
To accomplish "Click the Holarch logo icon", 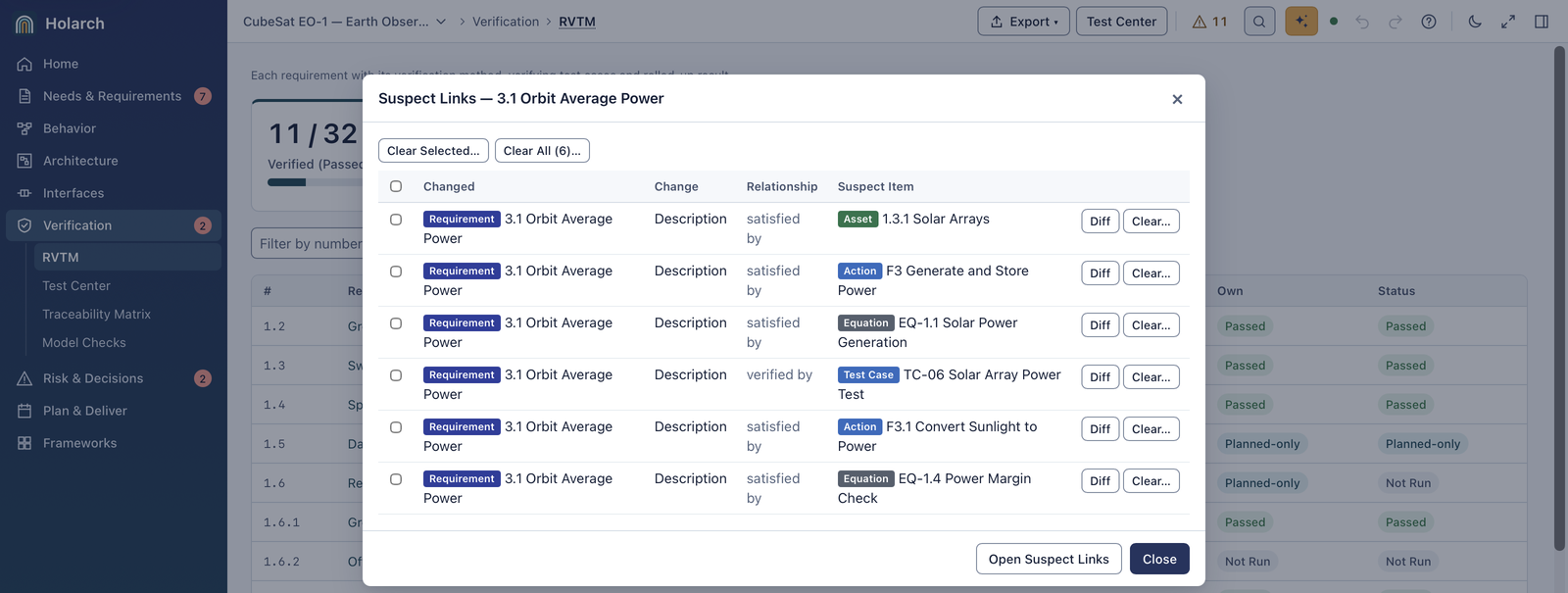I will point(24,24).
